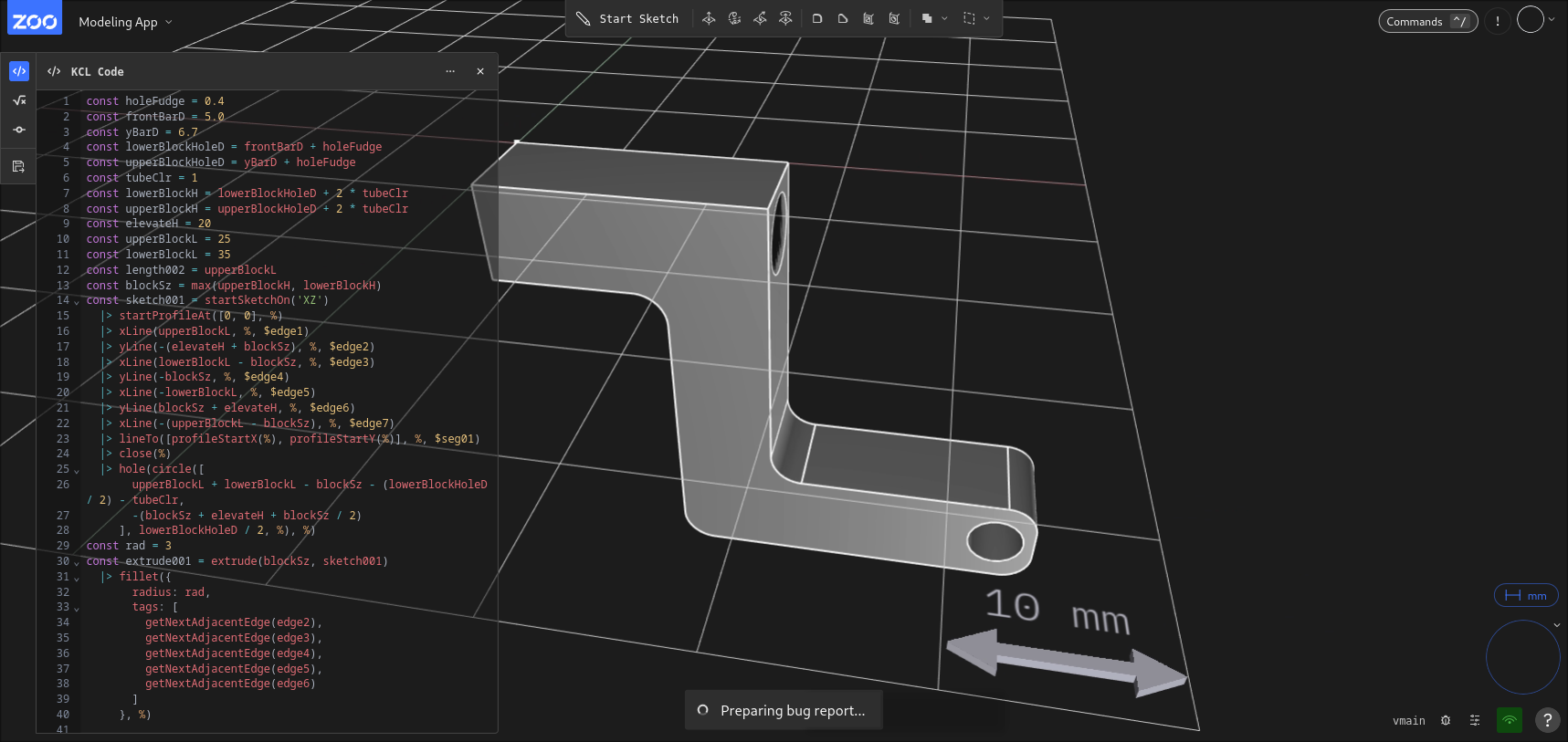Open the help question mark button
The height and width of the screenshot is (742, 1568).
(1547, 720)
